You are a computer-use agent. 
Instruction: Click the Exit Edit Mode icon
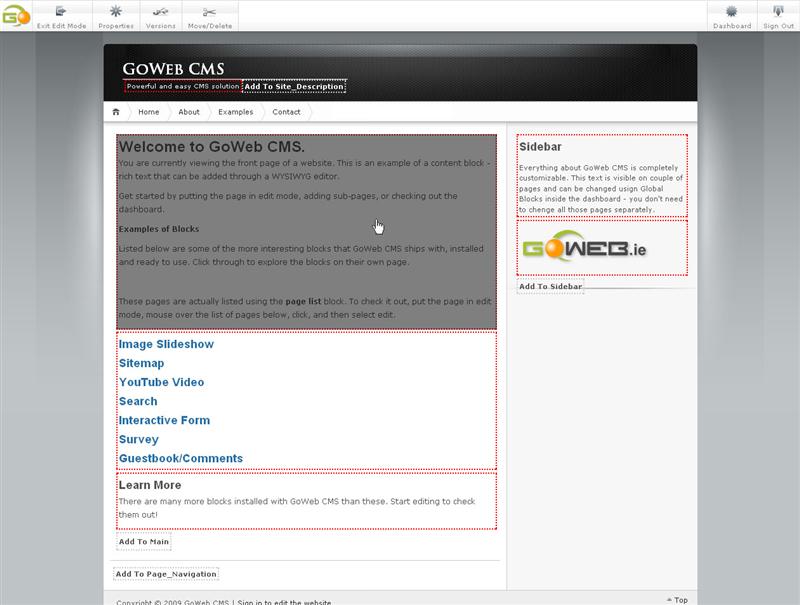(x=61, y=12)
